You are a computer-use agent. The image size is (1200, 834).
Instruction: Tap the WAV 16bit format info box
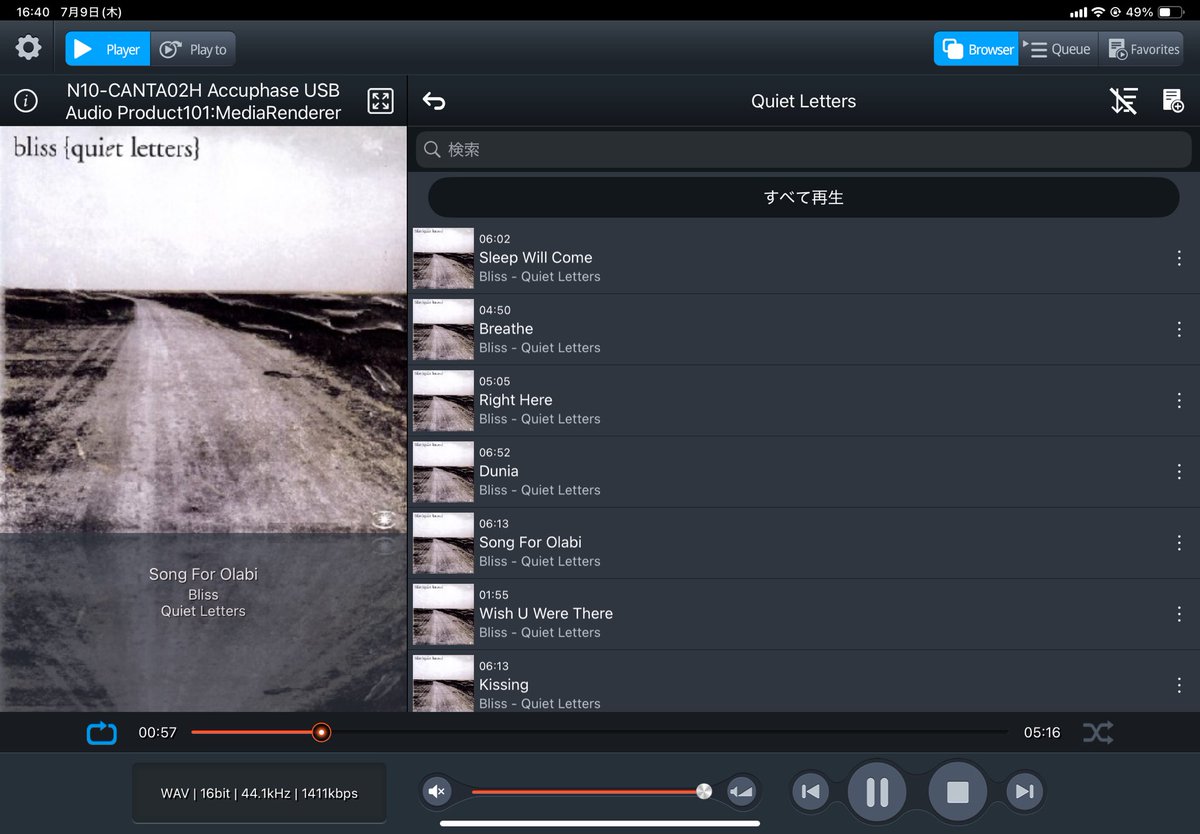[x=259, y=793]
